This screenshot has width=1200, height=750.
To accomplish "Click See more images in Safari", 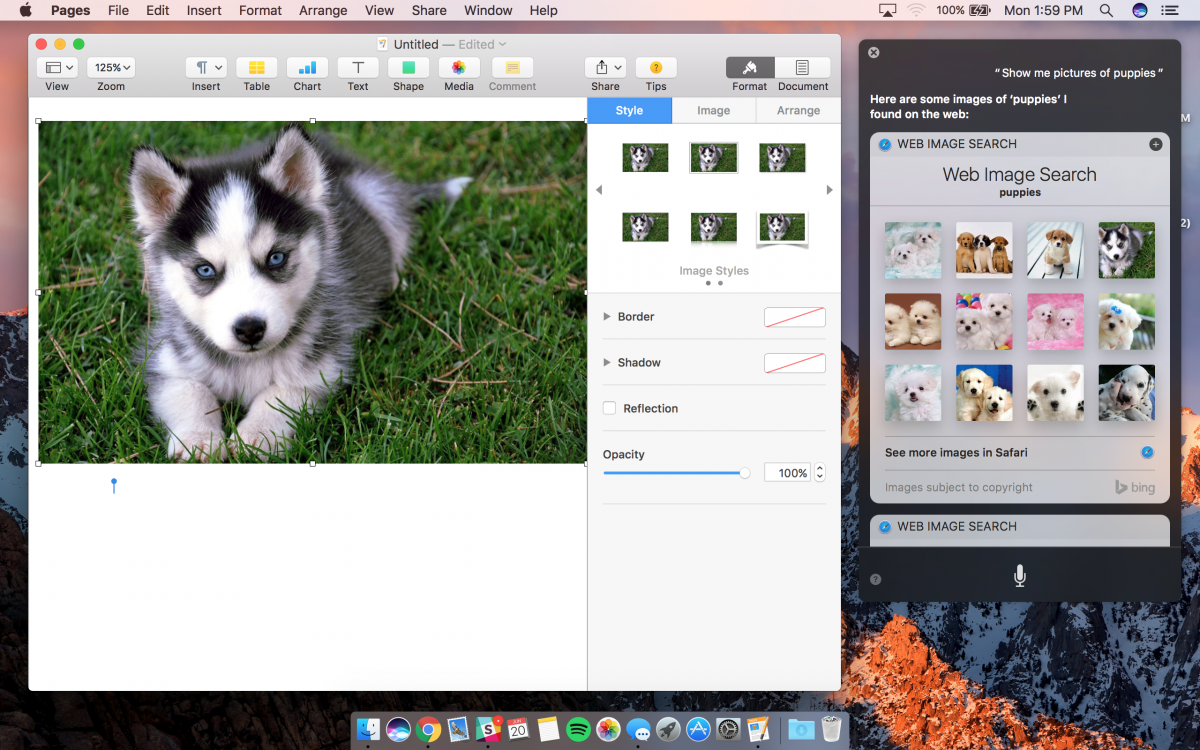I will 956,452.
